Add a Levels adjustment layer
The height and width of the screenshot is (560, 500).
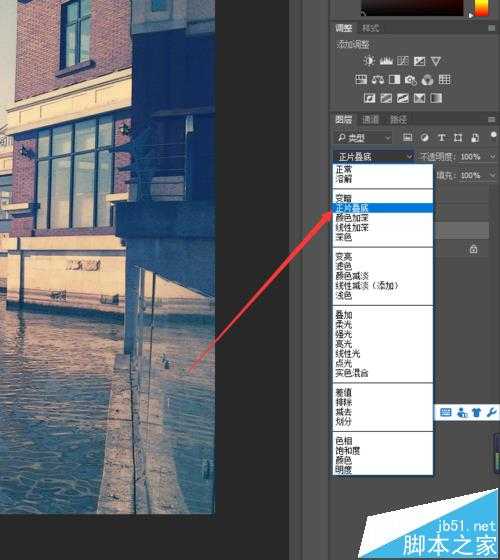click(x=386, y=61)
